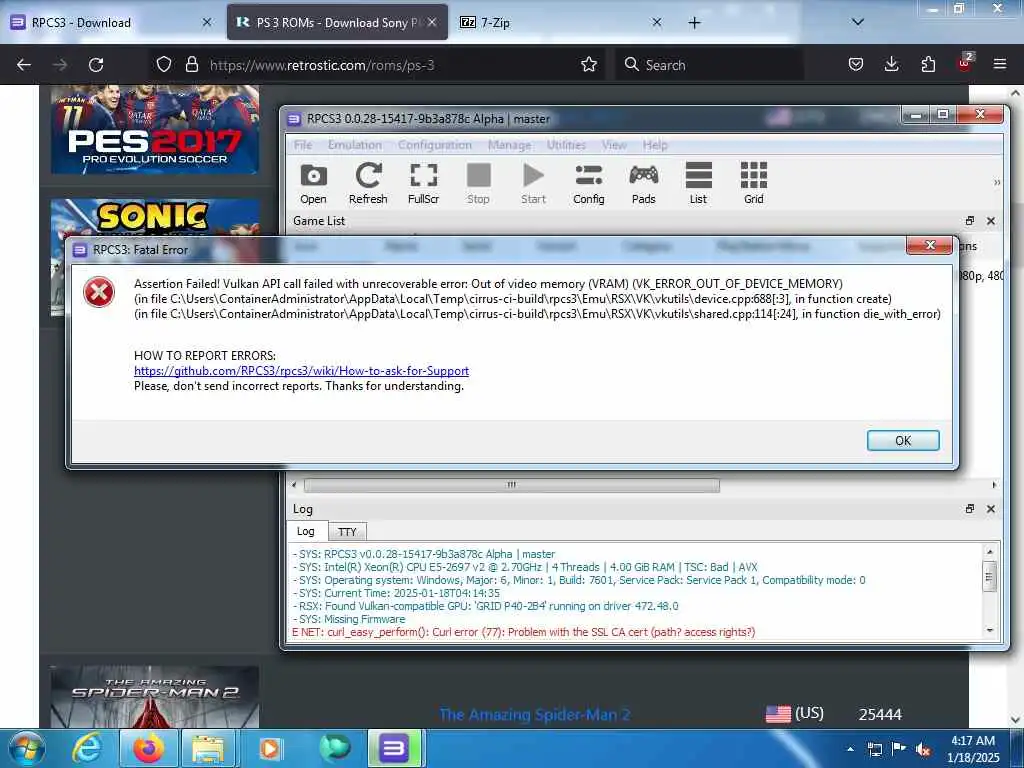Expand the RPCS3 toolbar overflow chevron

[x=997, y=183]
